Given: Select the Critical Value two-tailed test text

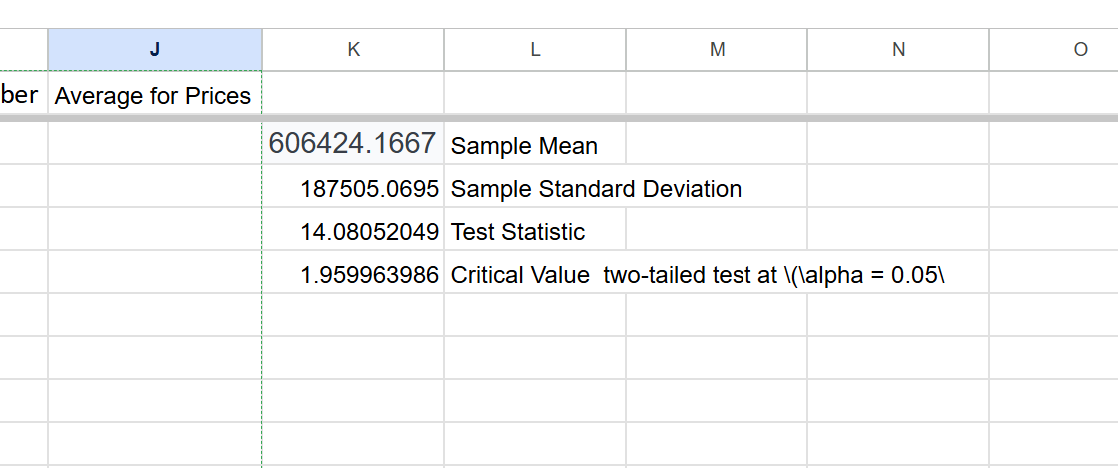Looking at the screenshot, I should (x=698, y=275).
